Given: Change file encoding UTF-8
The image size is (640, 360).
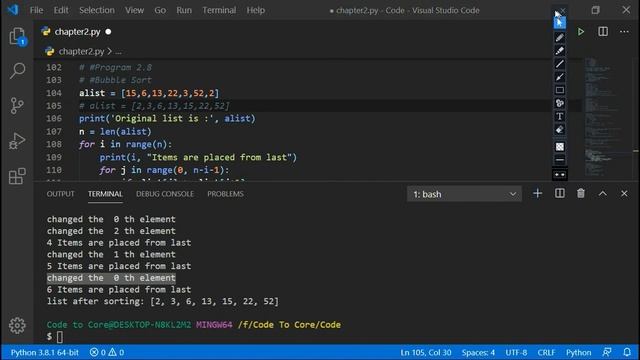Looking at the screenshot, I should pos(516,352).
